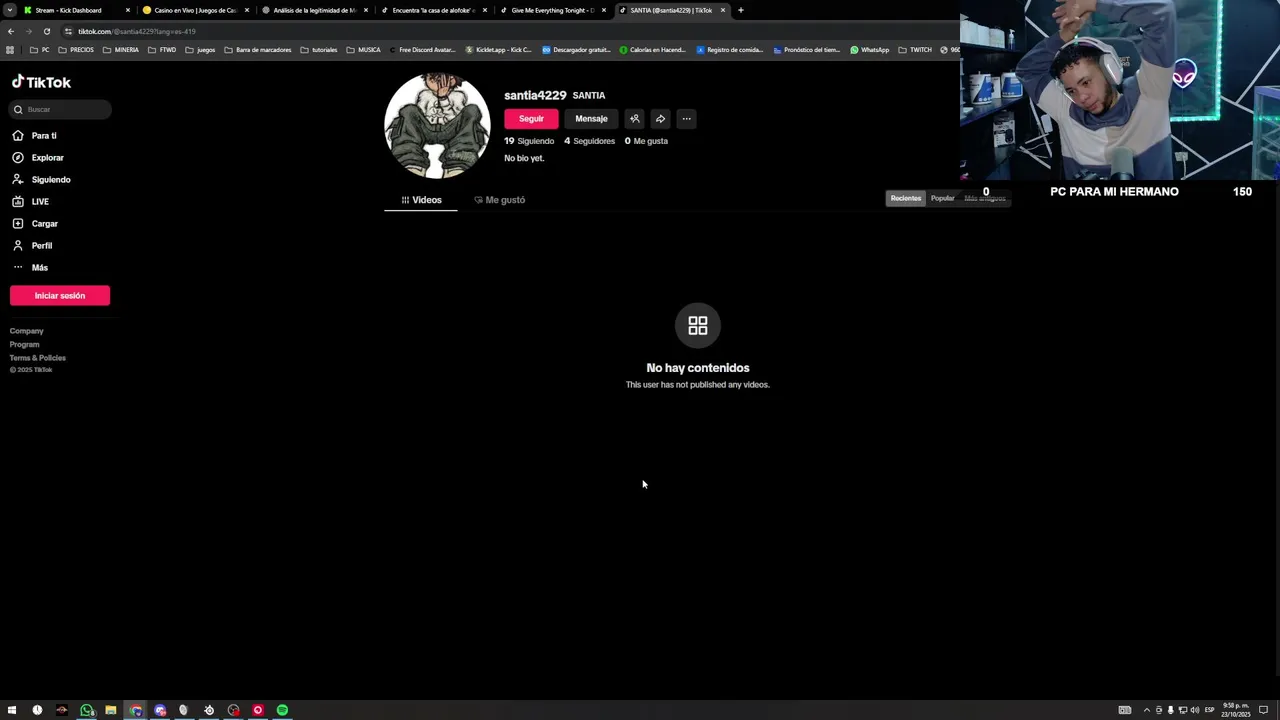Open the MINERIA bookmark folder
This screenshot has height=720, width=1280.
tap(121, 49)
